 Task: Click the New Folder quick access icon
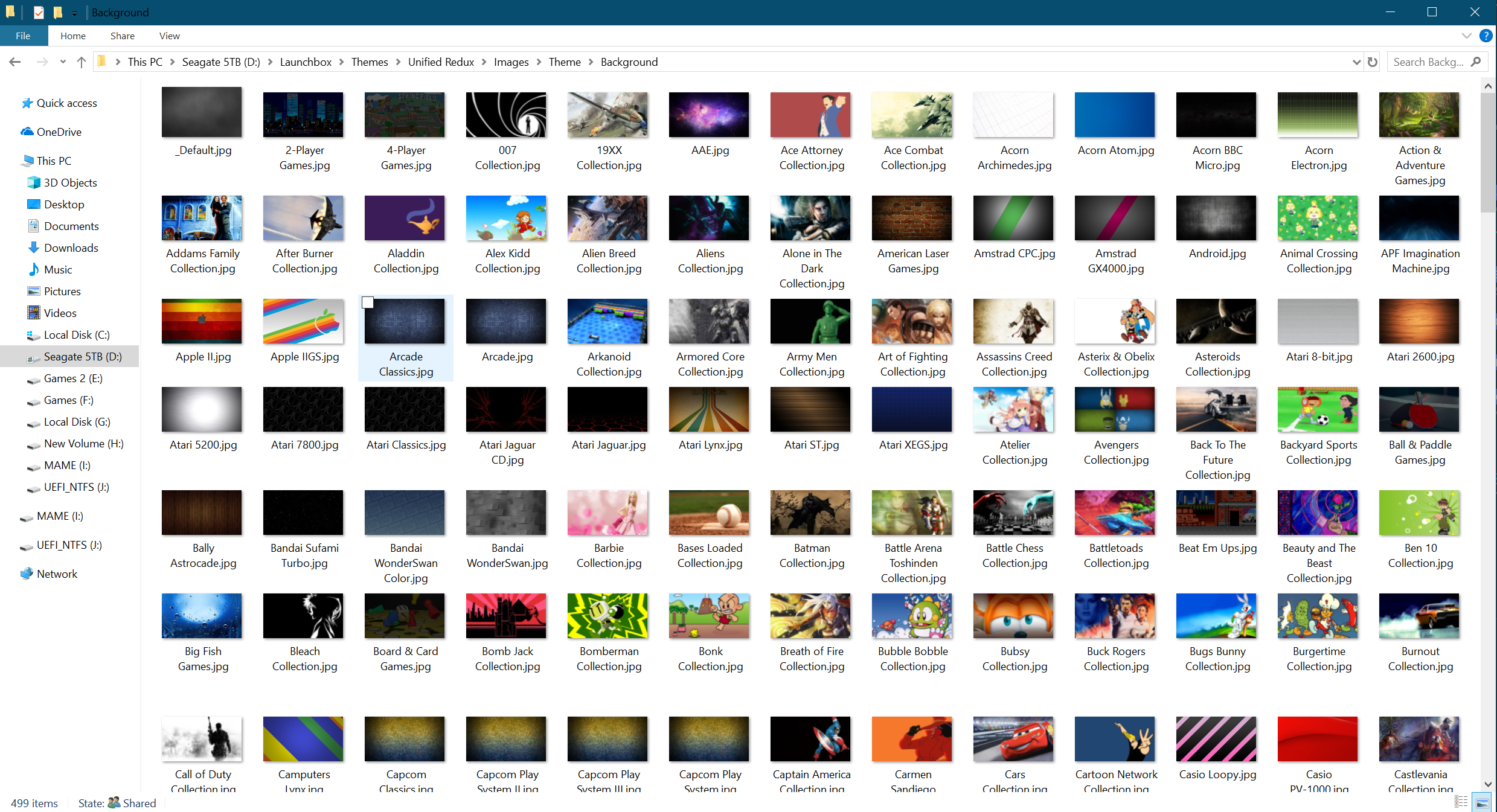(58, 12)
